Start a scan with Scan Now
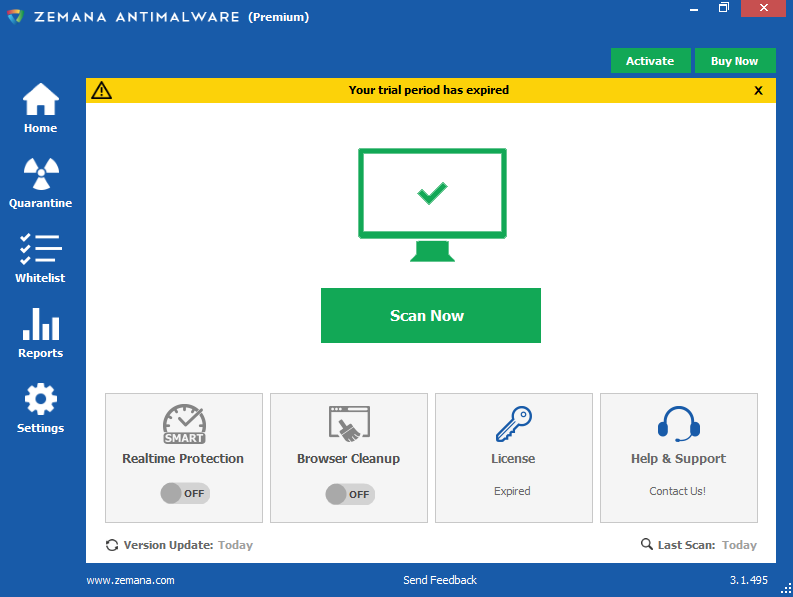 (431, 316)
